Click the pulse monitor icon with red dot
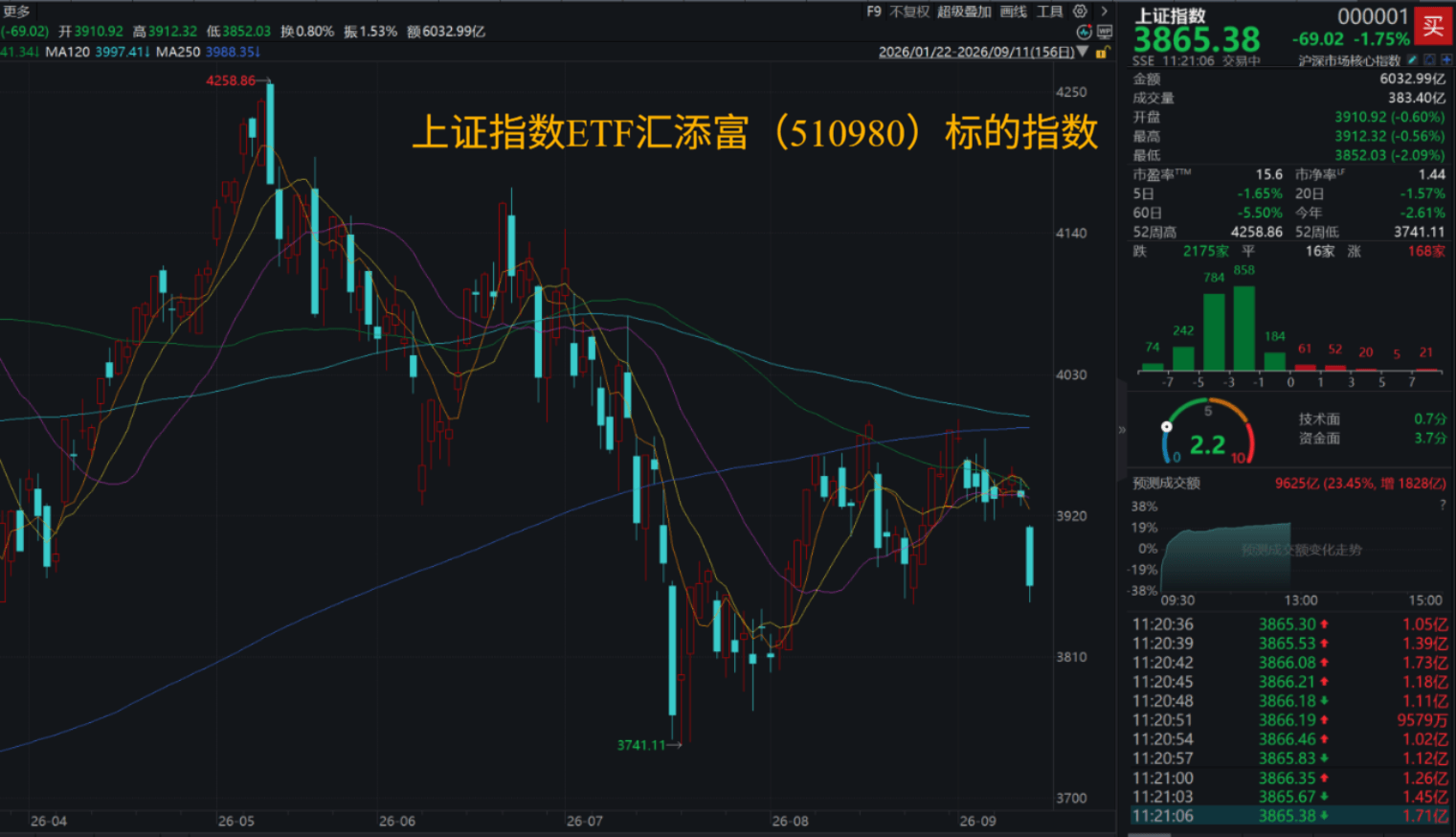 (x=1085, y=32)
